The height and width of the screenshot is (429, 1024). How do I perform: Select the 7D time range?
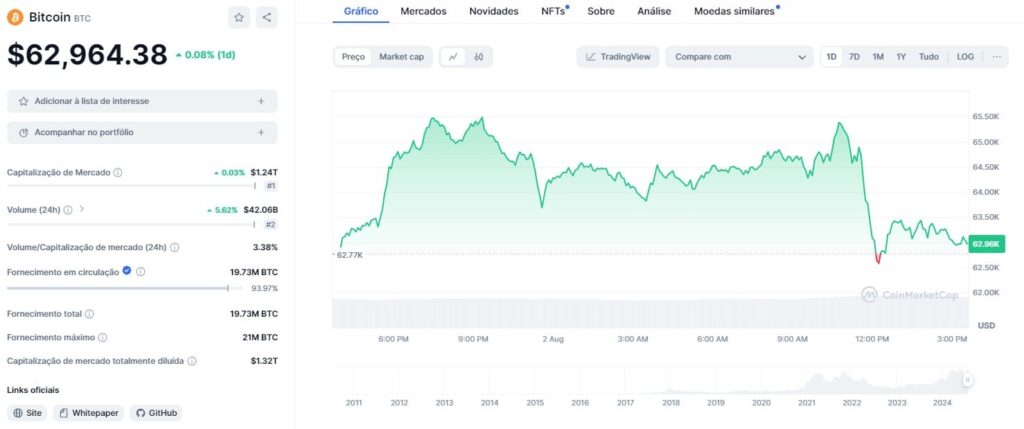(854, 57)
